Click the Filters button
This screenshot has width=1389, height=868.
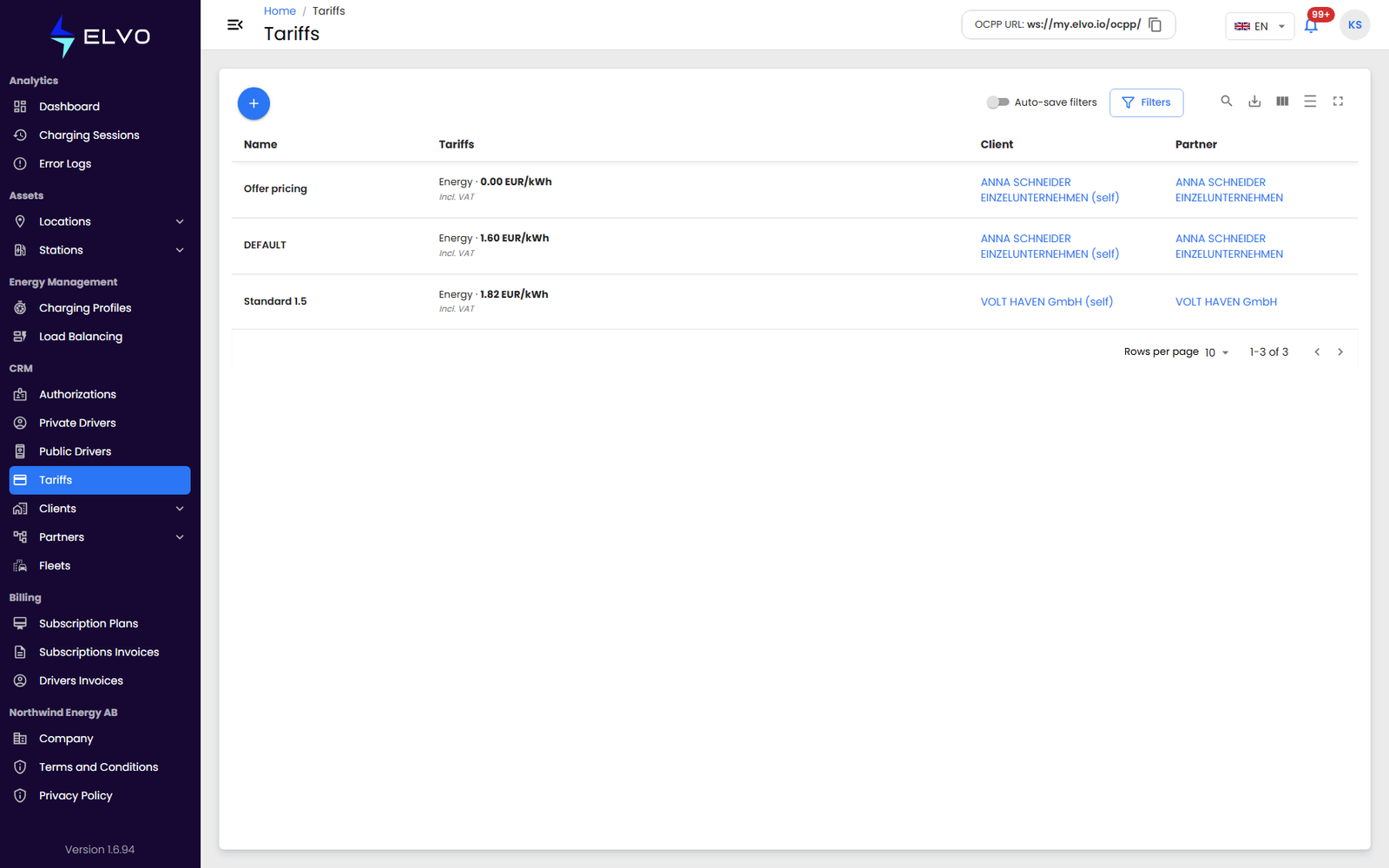[1146, 102]
